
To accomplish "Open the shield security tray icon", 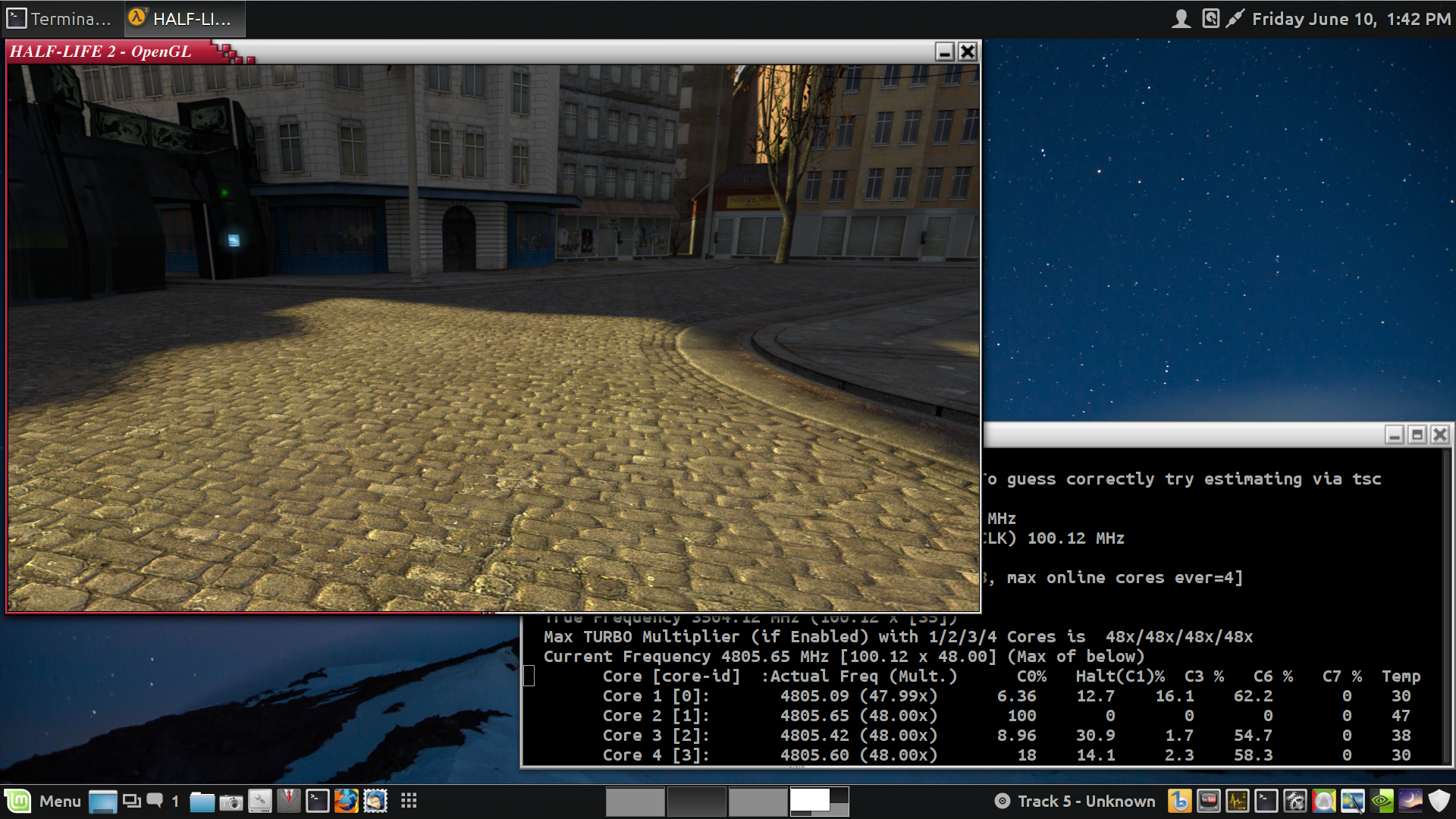I will tap(1439, 801).
